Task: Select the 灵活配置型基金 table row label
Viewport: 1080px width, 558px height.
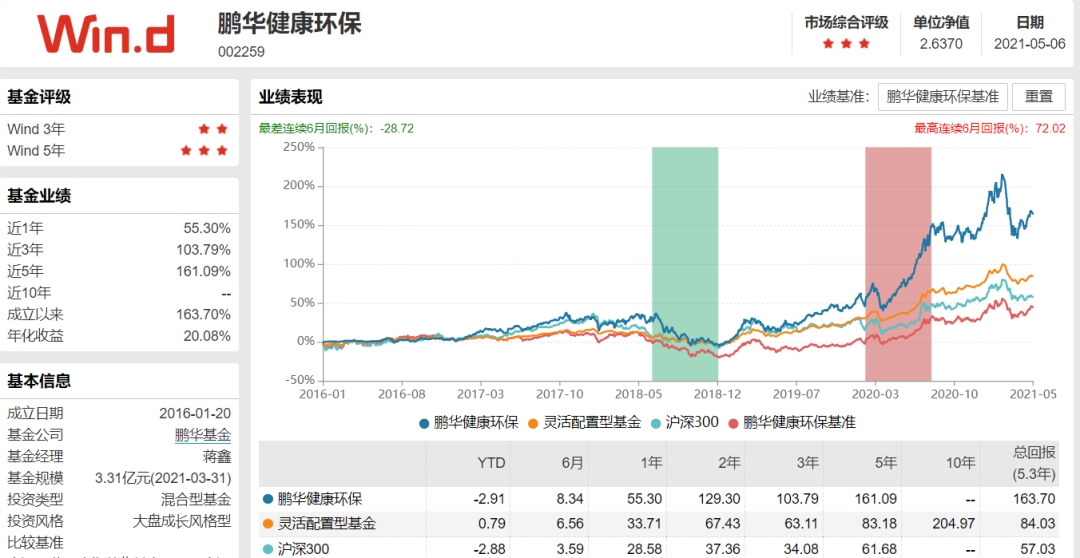Action: tap(327, 524)
